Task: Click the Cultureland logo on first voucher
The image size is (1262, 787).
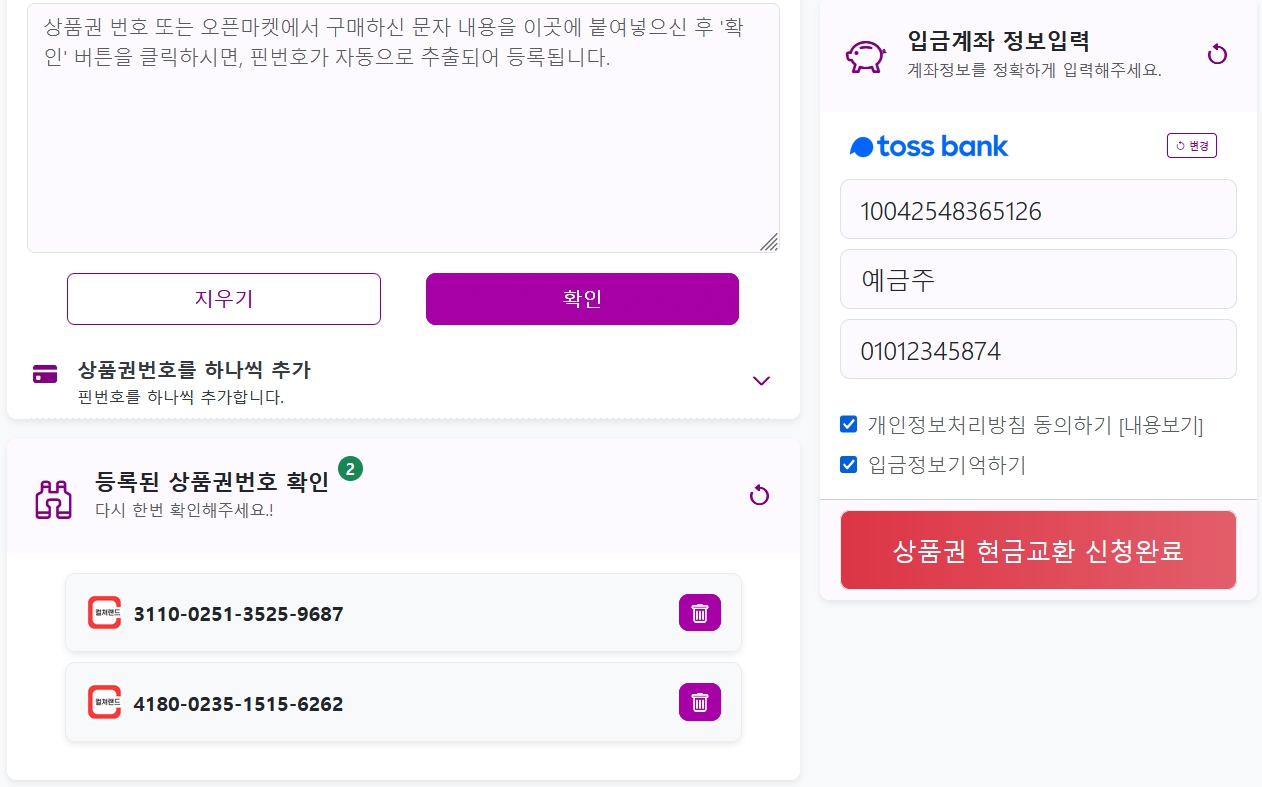Action: click(104, 613)
